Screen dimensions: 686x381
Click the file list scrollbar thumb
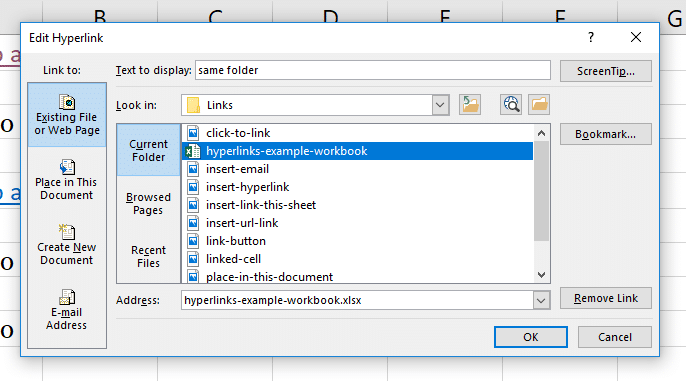click(x=541, y=191)
